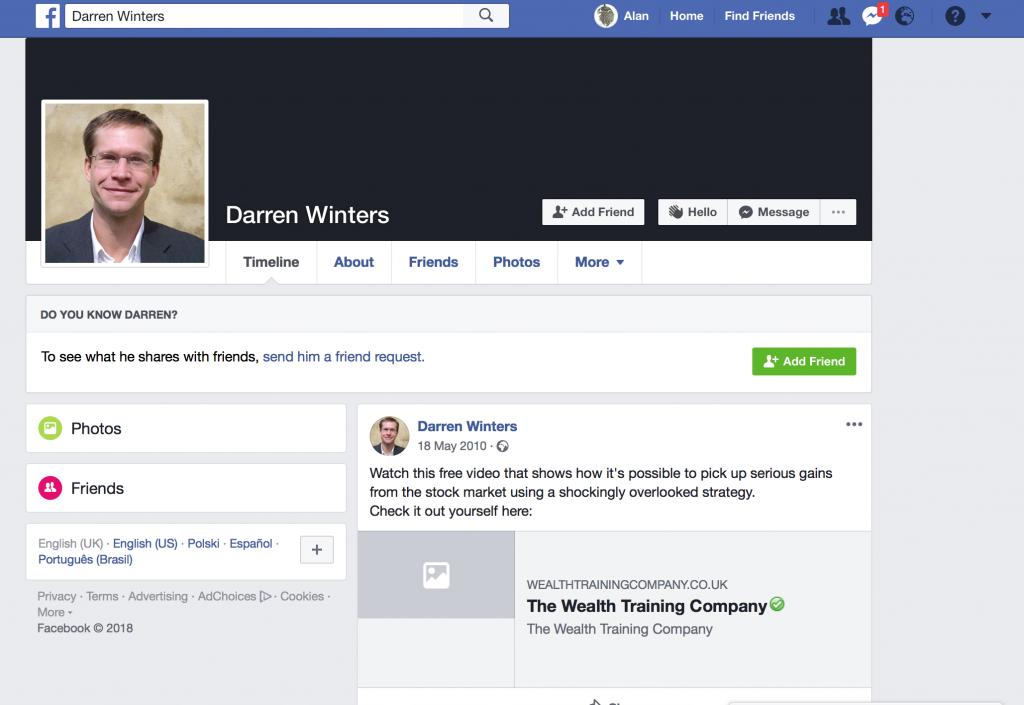Click the broken image placeholder in link preview
Screen dimensions: 1024x705
click(436, 574)
